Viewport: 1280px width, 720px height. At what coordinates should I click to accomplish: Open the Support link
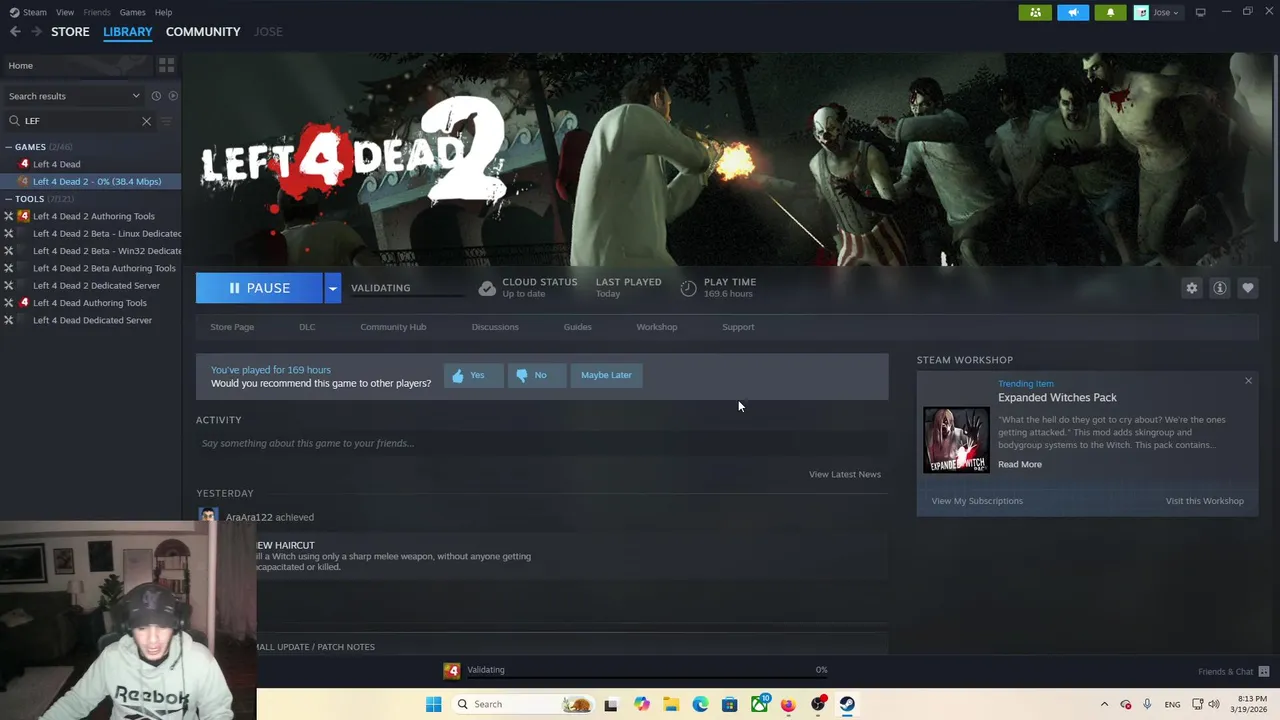(738, 327)
